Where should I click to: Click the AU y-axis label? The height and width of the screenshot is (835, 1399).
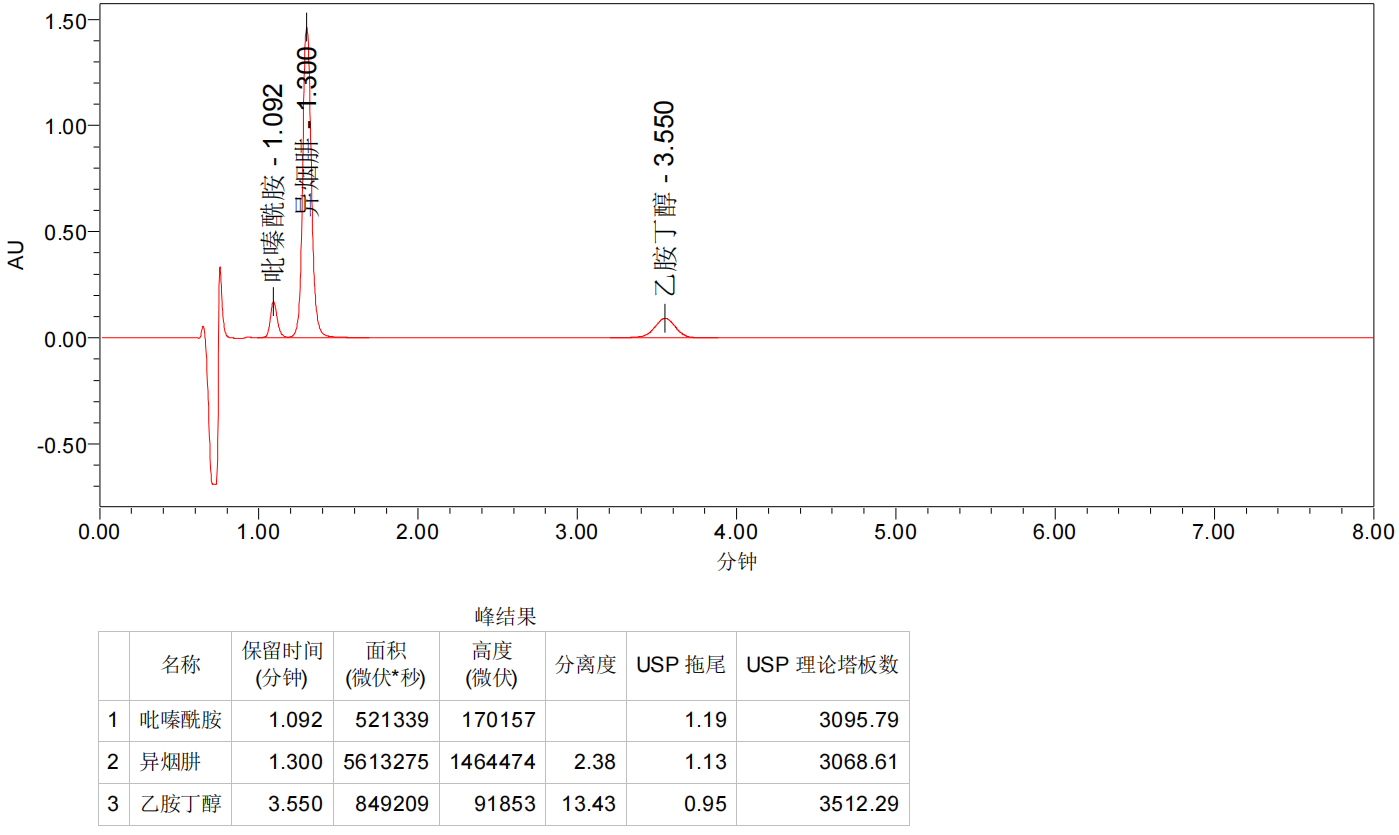coord(17,257)
